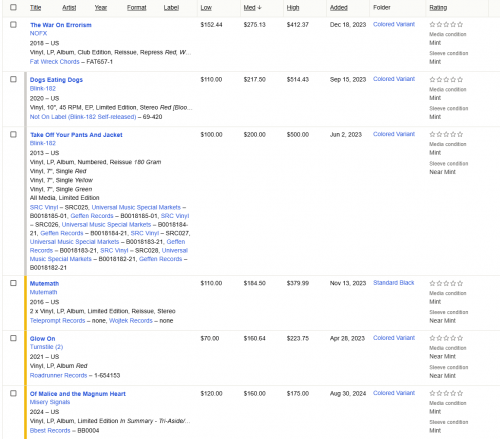The height and width of the screenshot is (439, 500).
Task: Open Standard Black folder for Mutemath
Action: pos(394,283)
